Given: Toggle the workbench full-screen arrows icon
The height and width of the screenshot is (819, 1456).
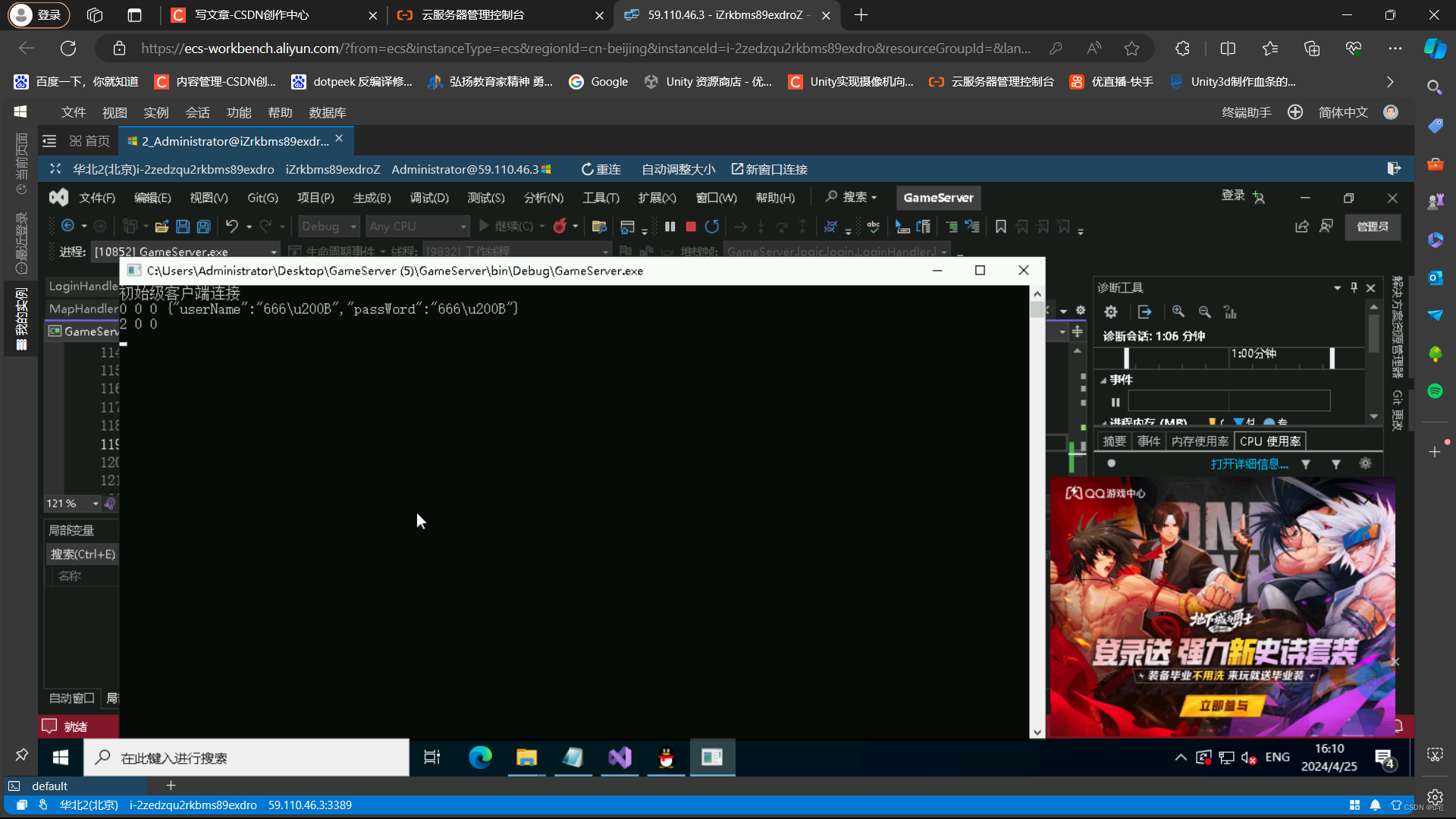Looking at the screenshot, I should (55, 169).
